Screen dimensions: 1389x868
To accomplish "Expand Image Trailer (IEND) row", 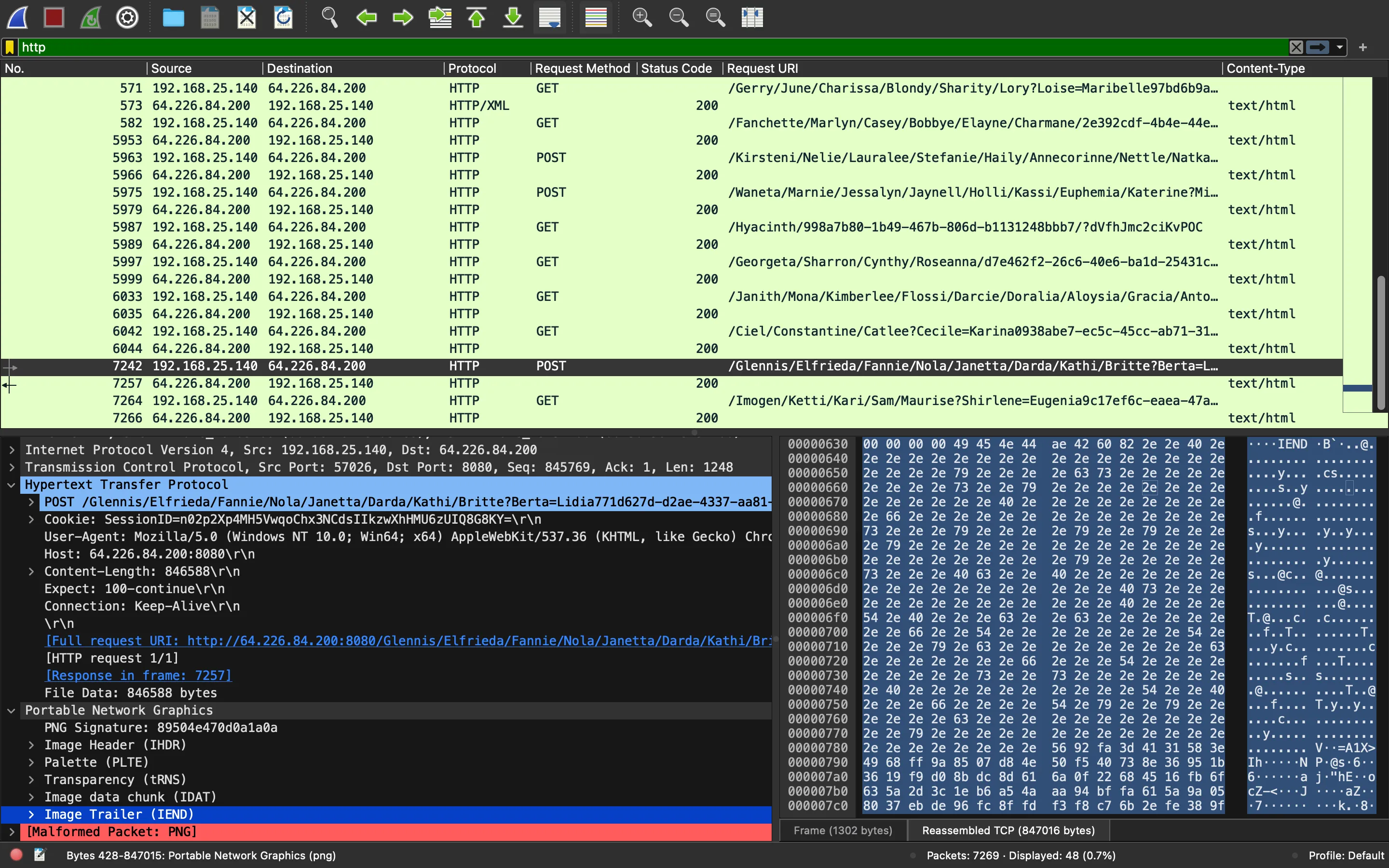I will click(x=31, y=814).
